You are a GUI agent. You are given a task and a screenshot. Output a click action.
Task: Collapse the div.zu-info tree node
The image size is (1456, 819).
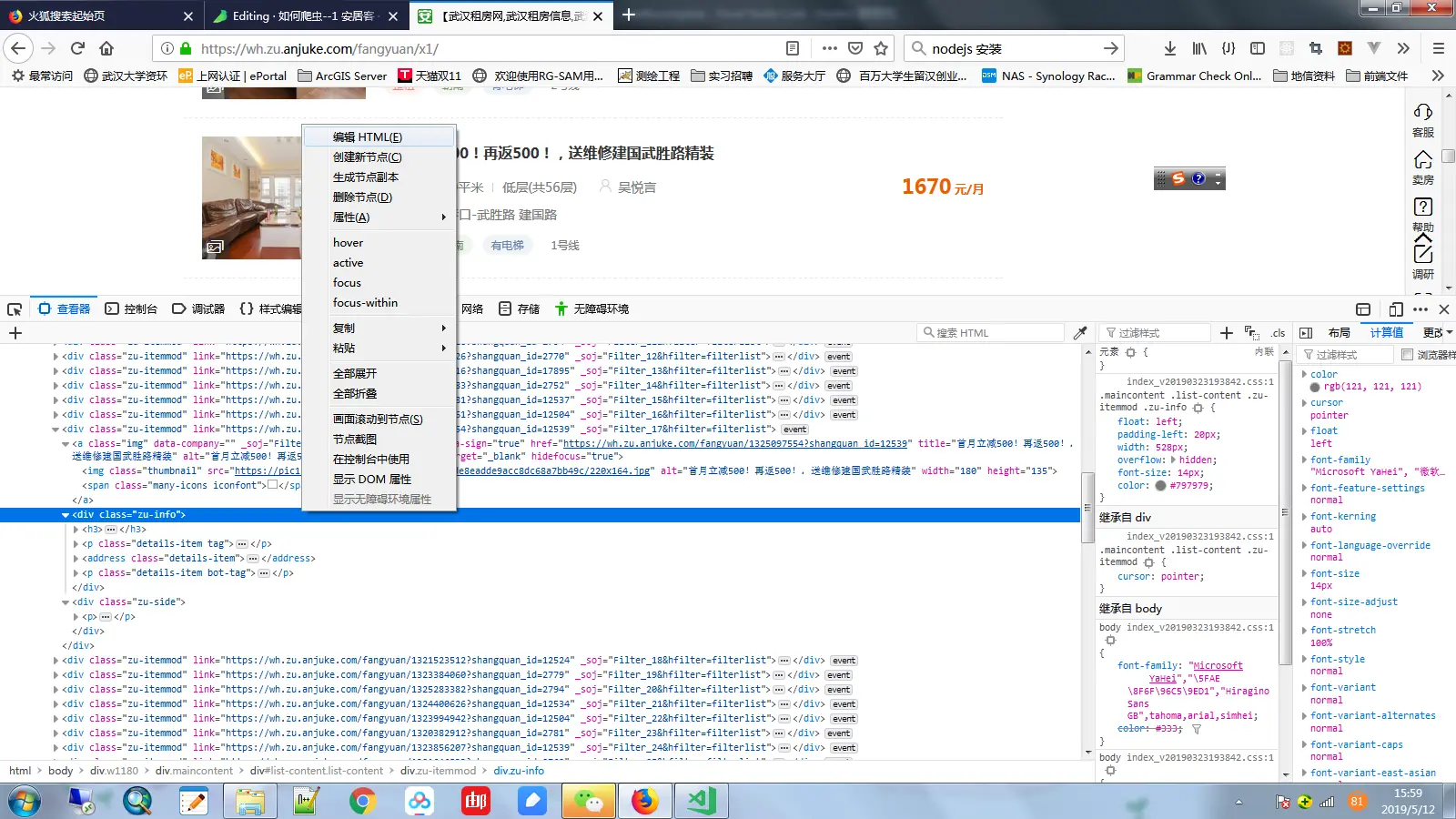tap(66, 514)
